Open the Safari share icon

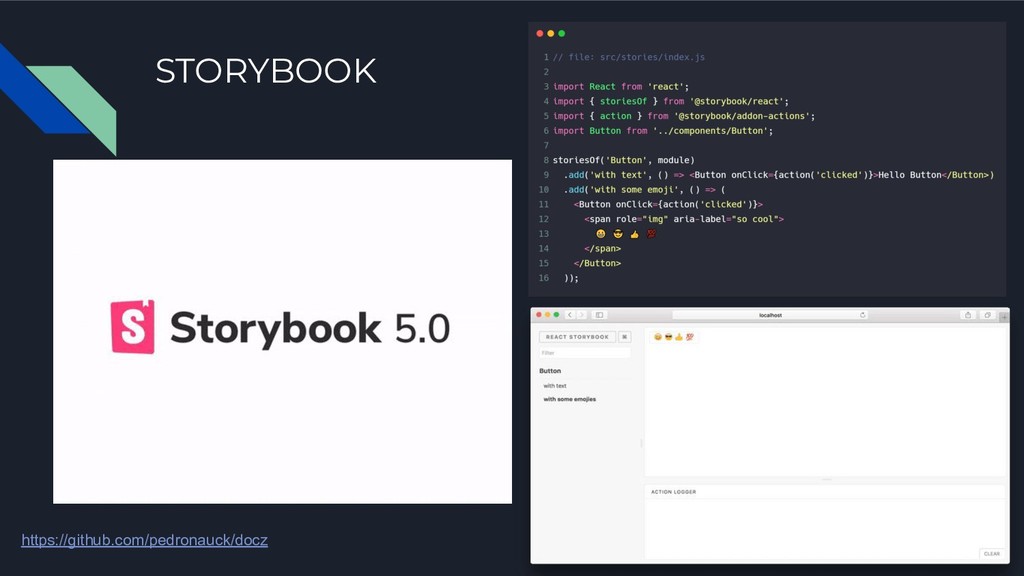968,315
